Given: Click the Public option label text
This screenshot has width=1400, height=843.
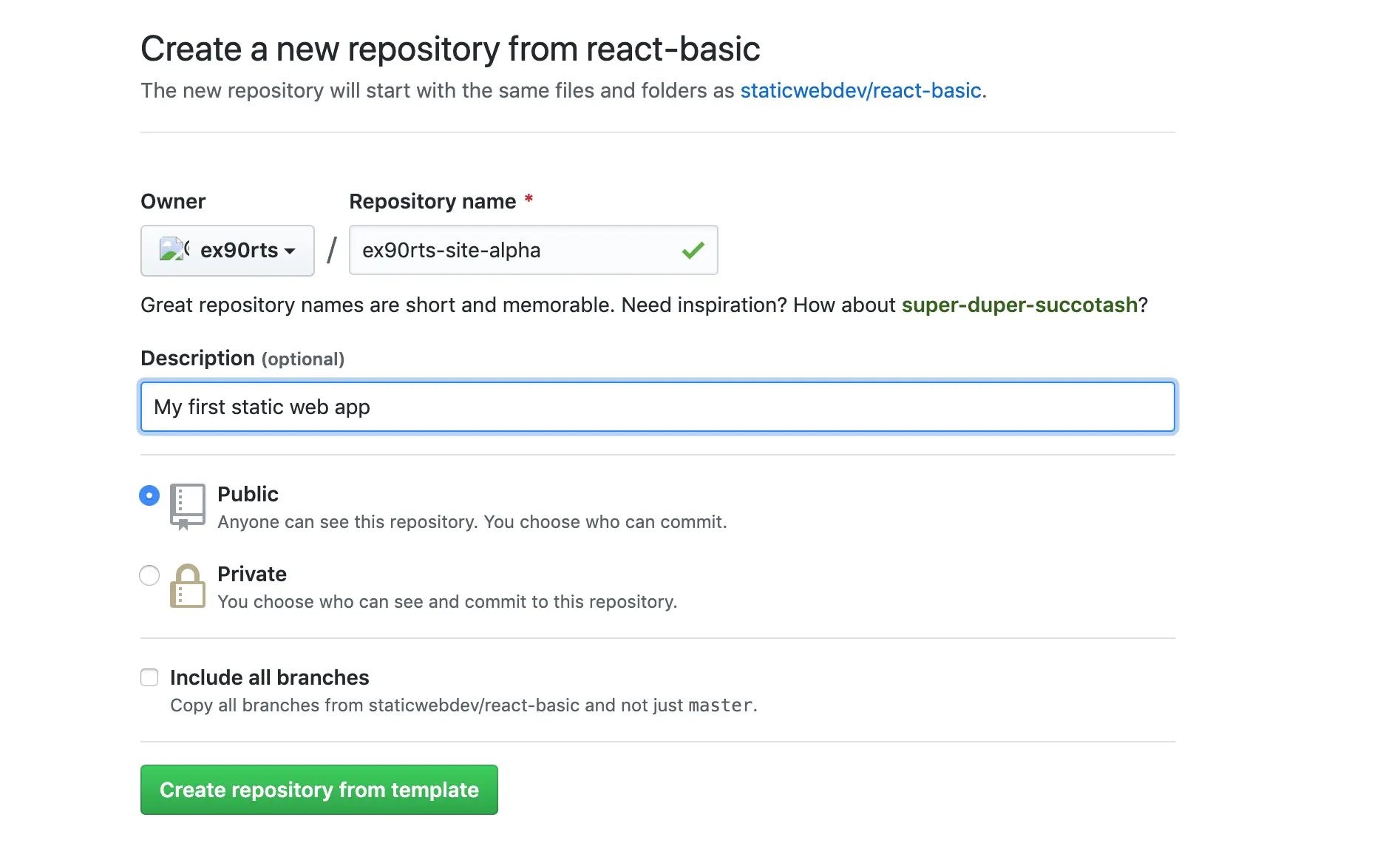Looking at the screenshot, I should pyautogui.click(x=248, y=494).
